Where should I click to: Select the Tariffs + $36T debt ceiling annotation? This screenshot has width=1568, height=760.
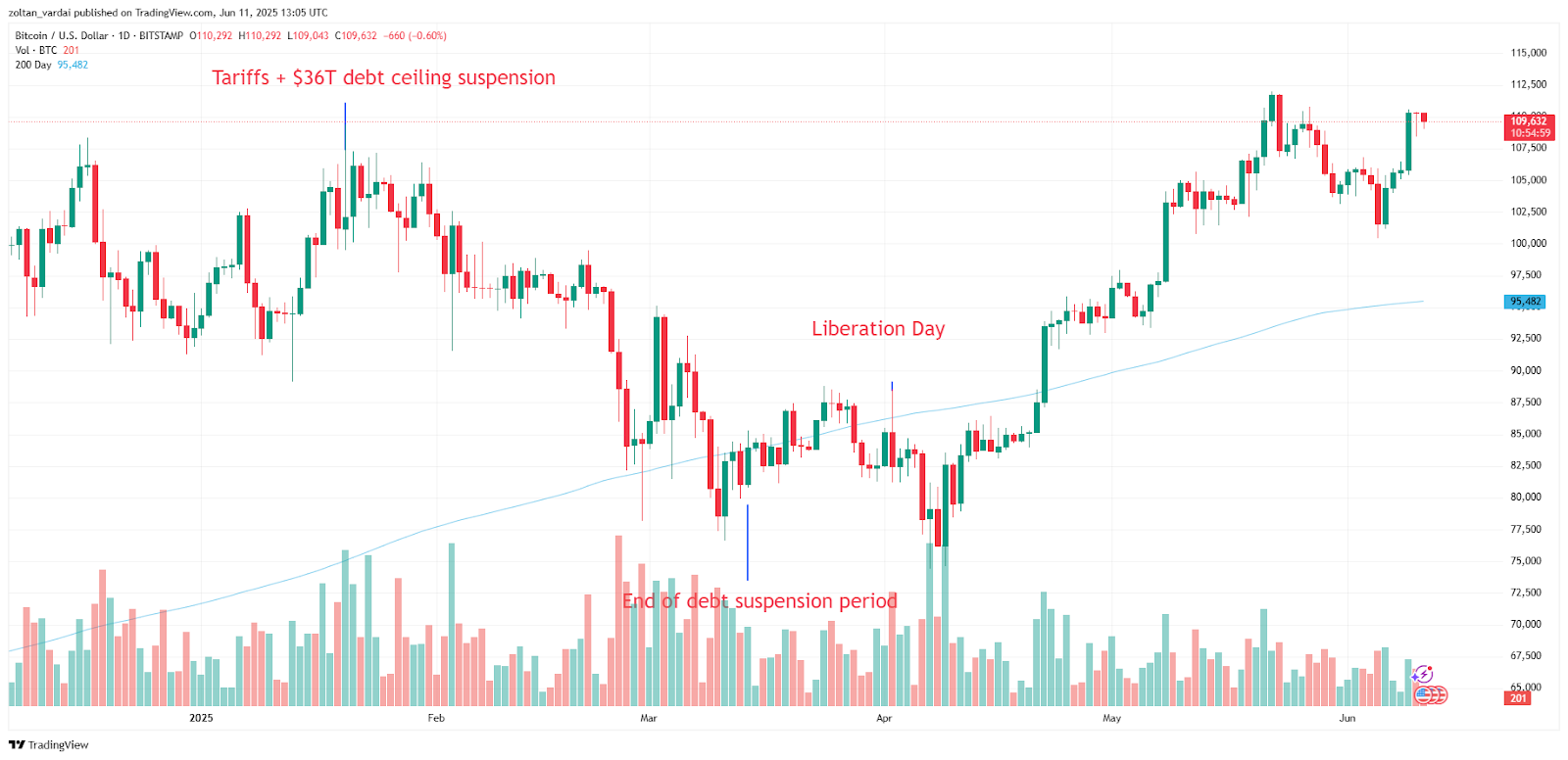(383, 78)
